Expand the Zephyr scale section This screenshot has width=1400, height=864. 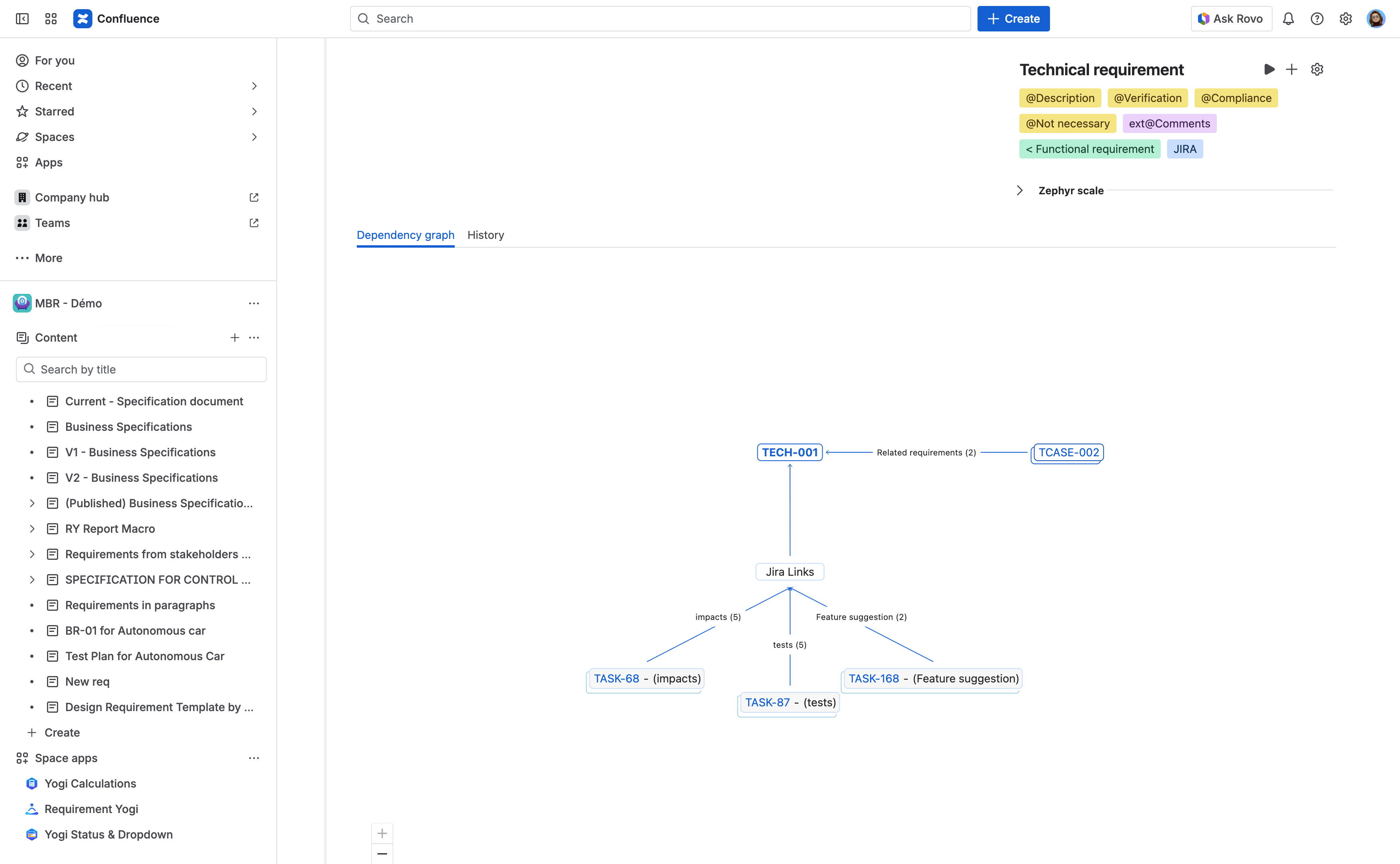pyautogui.click(x=1021, y=190)
